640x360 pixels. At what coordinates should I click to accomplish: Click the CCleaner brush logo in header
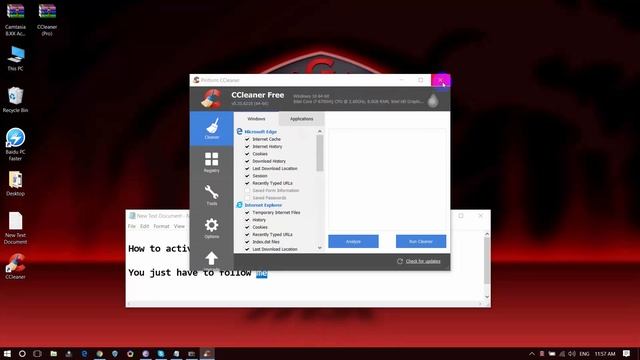click(x=211, y=99)
